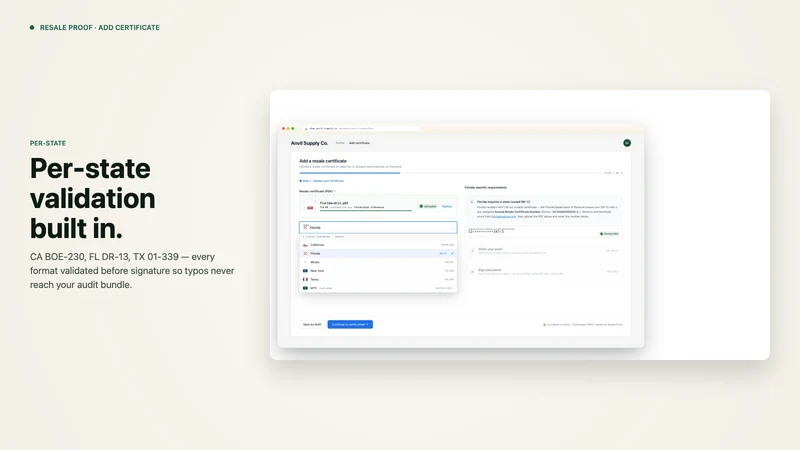Open the state selector showing Florida
The image size is (800, 450).
[x=378, y=228]
